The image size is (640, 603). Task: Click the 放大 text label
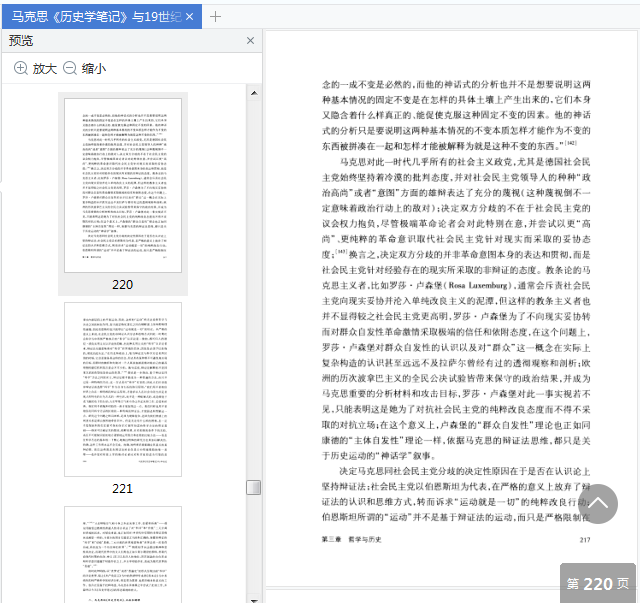(x=45, y=68)
